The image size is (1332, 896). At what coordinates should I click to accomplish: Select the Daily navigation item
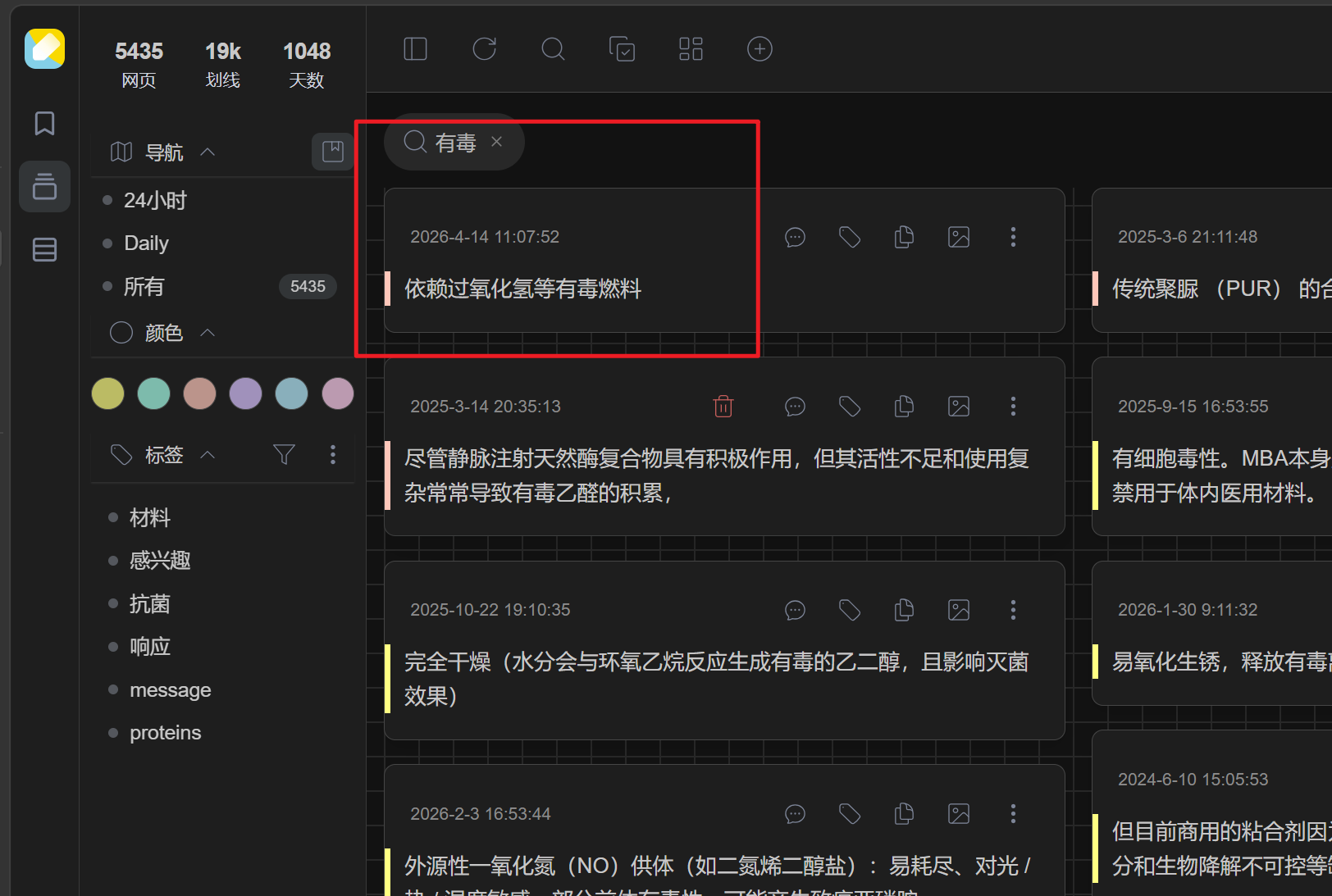146,243
